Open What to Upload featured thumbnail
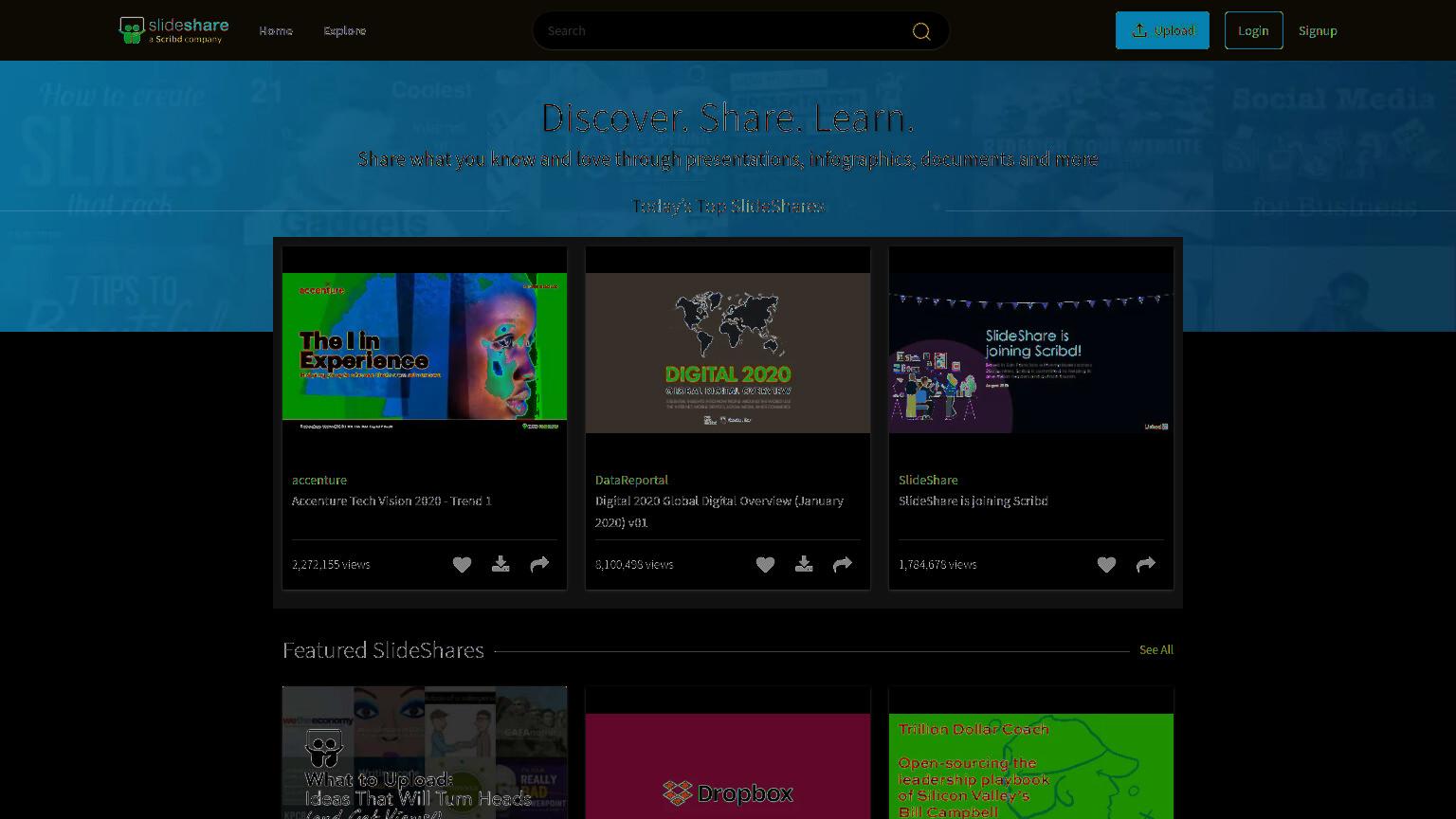 pos(425,754)
